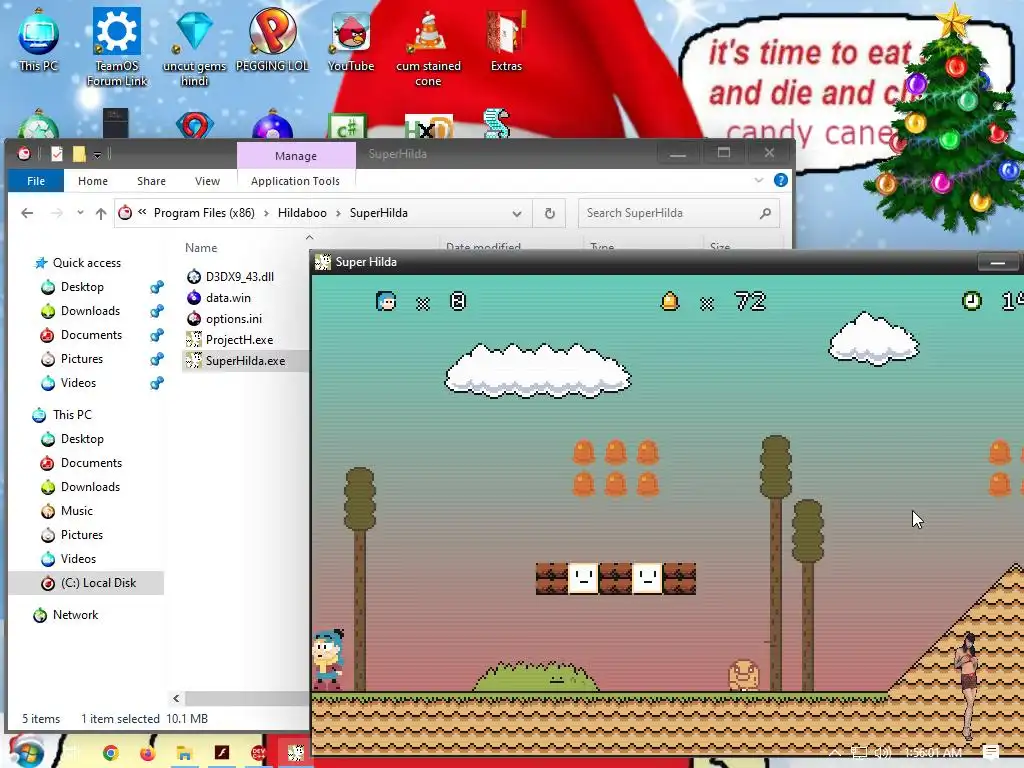This screenshot has height=768, width=1024.
Task: Click the clock showing 1:56:01 AM
Action: click(x=933, y=753)
